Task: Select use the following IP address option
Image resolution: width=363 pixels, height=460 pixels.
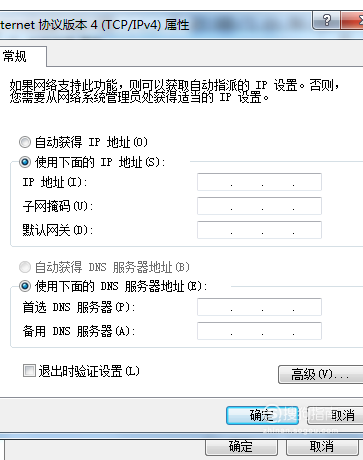Action: point(25,162)
